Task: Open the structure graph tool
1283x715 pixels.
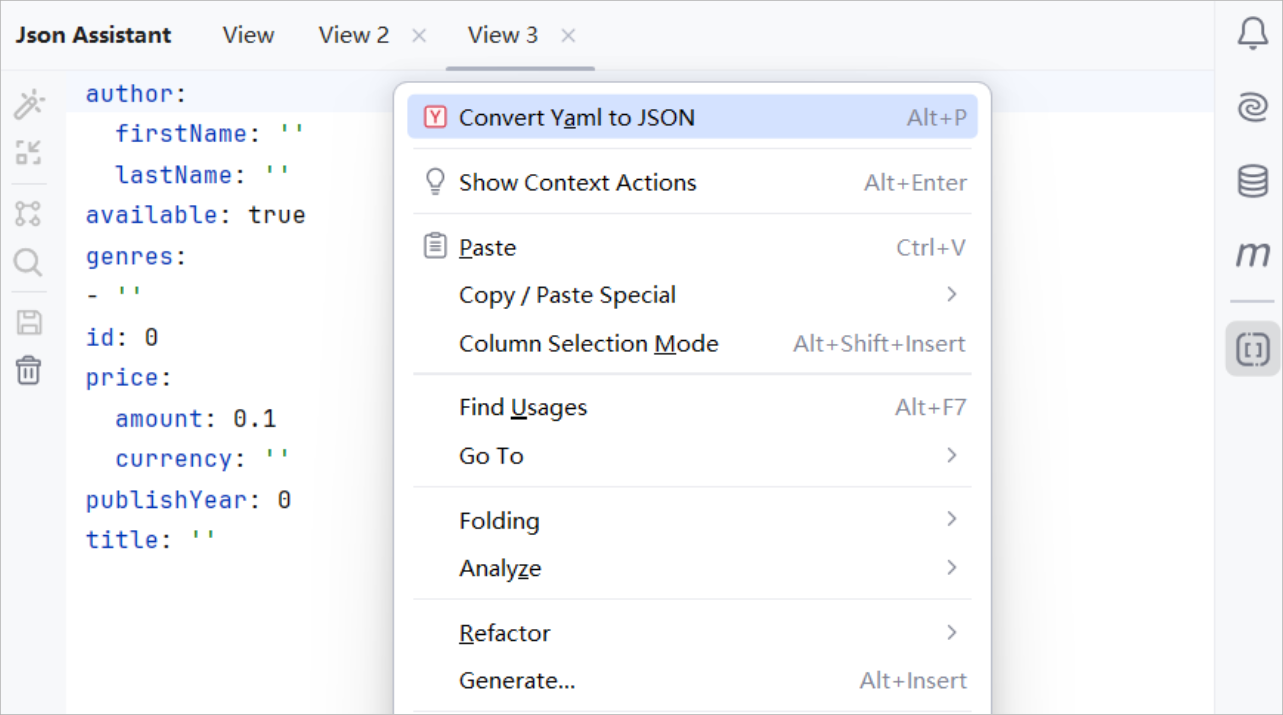Action: (x=29, y=212)
